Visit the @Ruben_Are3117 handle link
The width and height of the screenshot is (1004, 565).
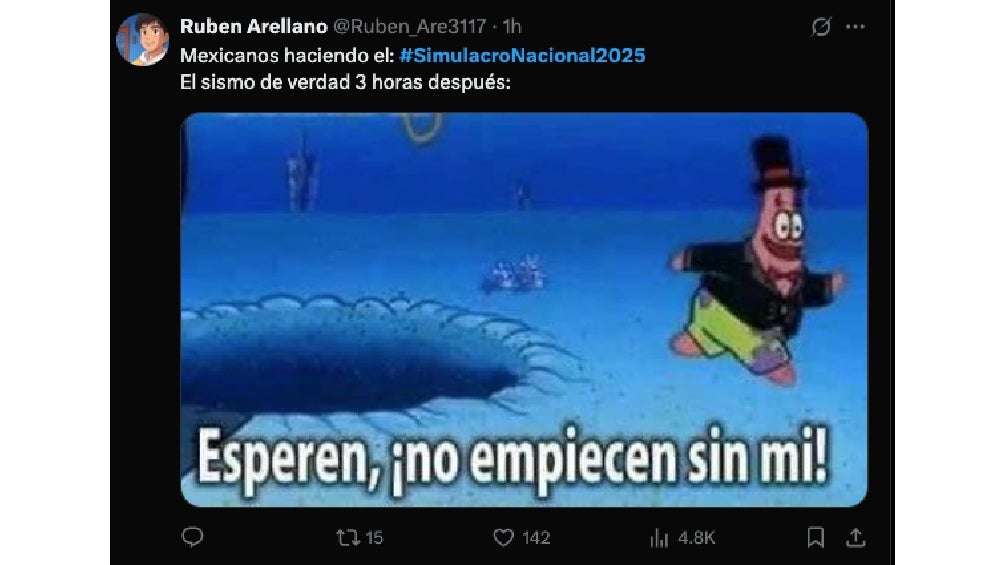pos(410,26)
